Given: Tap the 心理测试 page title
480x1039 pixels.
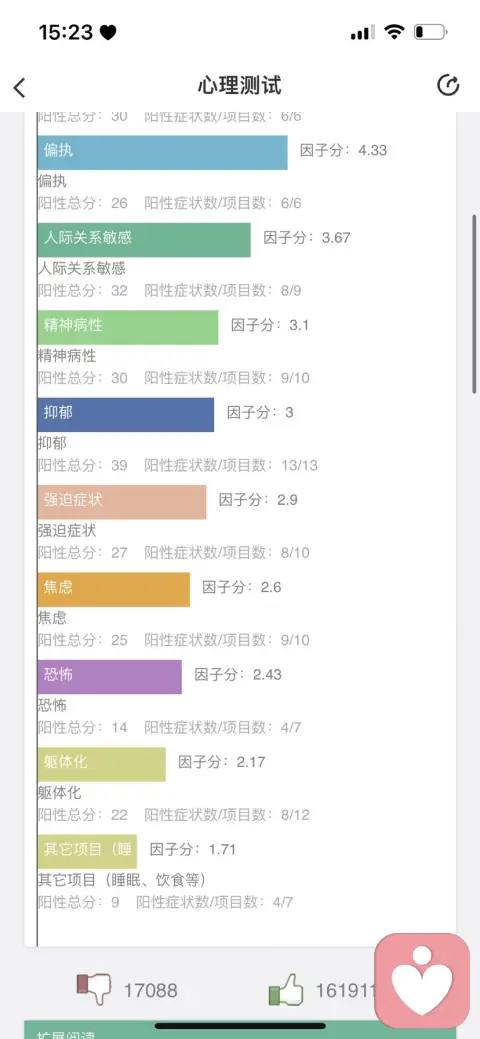Looking at the screenshot, I should tap(239, 85).
